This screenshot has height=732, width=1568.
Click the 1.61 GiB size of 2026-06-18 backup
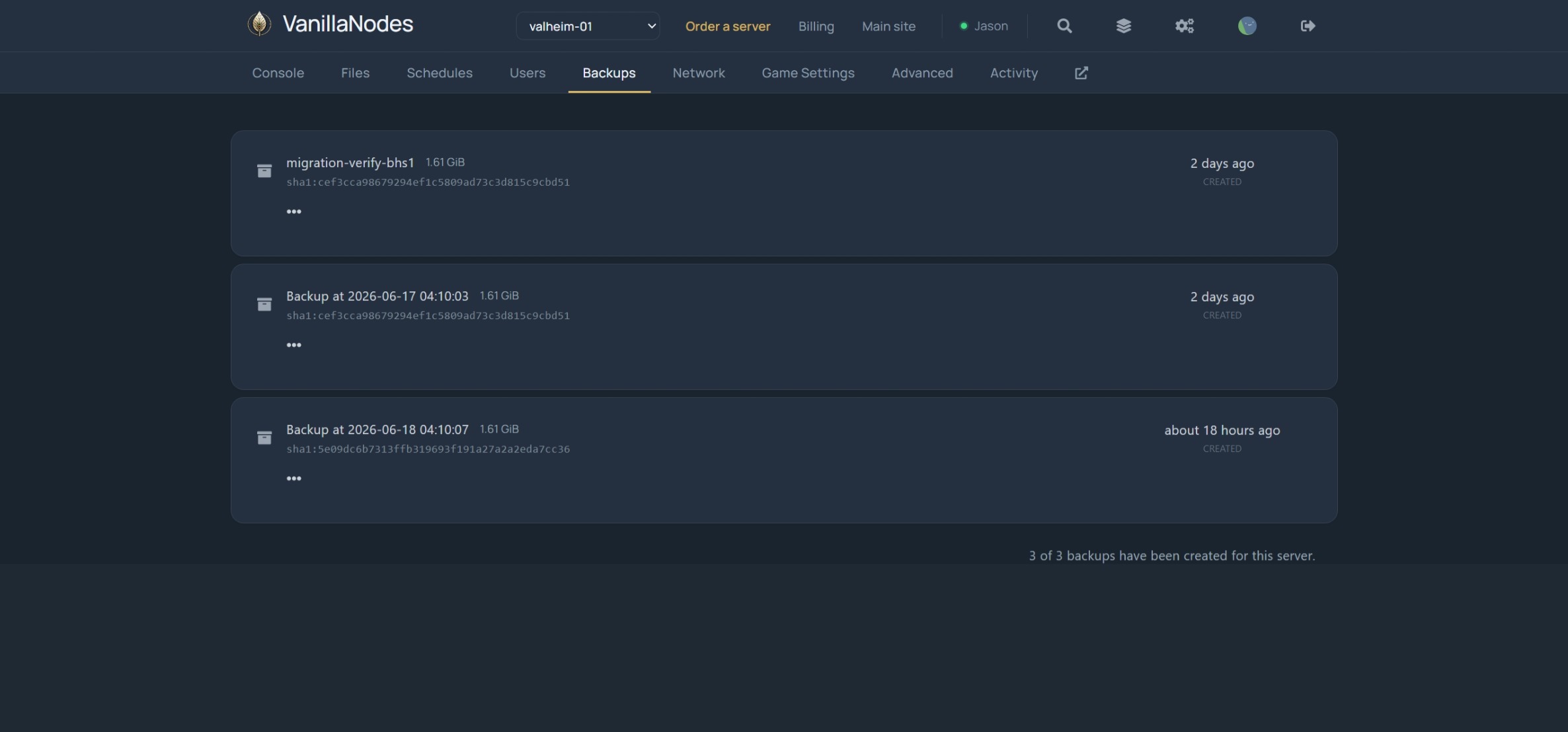[x=499, y=429]
